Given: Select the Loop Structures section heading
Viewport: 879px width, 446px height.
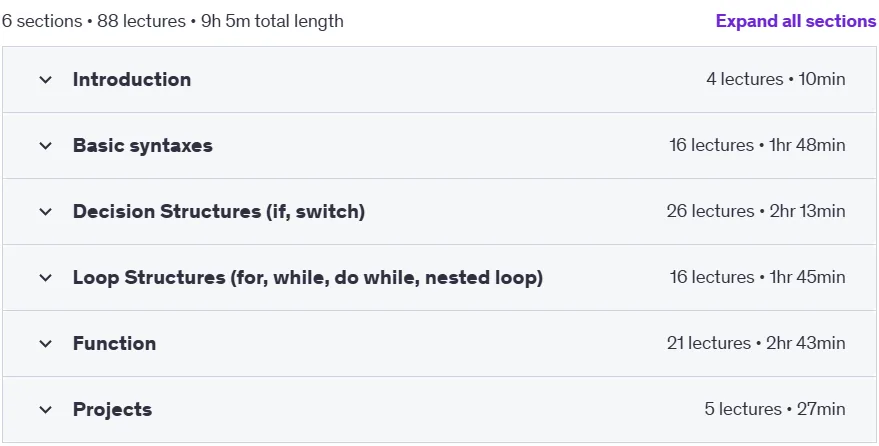Looking at the screenshot, I should [308, 278].
